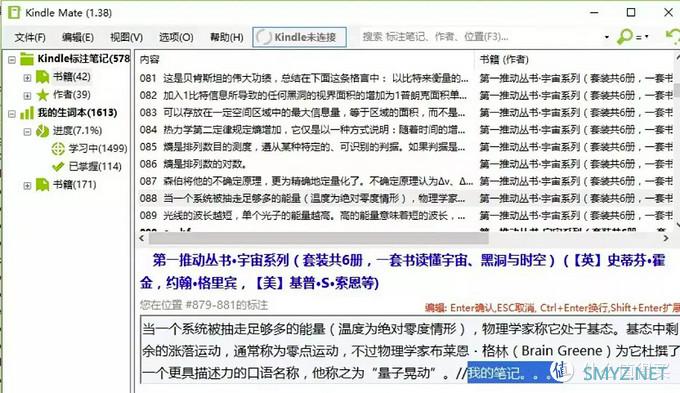Collapse the Kindle标注笔记 tree node
The width and height of the screenshot is (680, 393).
click(x=12, y=59)
